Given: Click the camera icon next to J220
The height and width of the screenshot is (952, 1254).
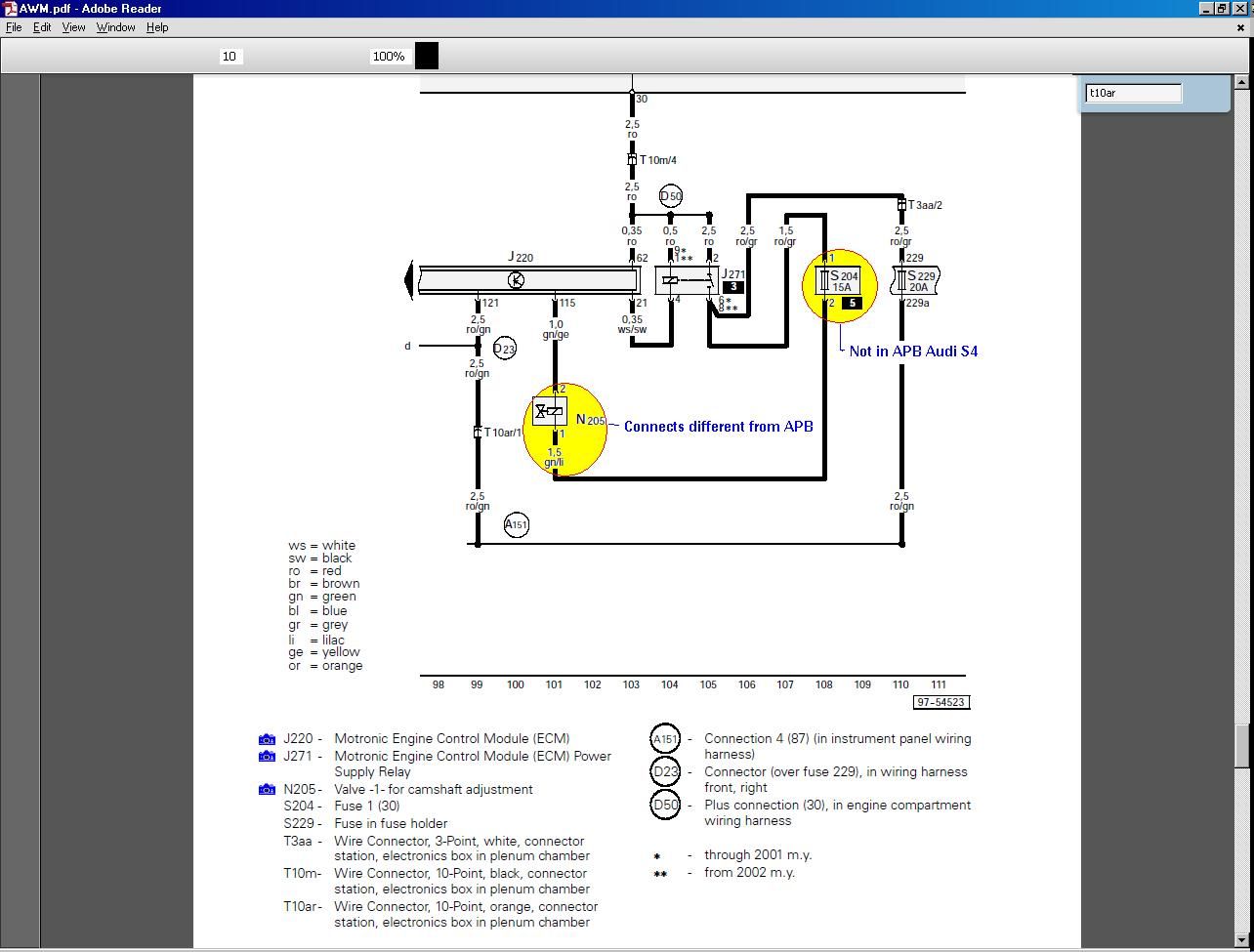Looking at the screenshot, I should [x=267, y=739].
